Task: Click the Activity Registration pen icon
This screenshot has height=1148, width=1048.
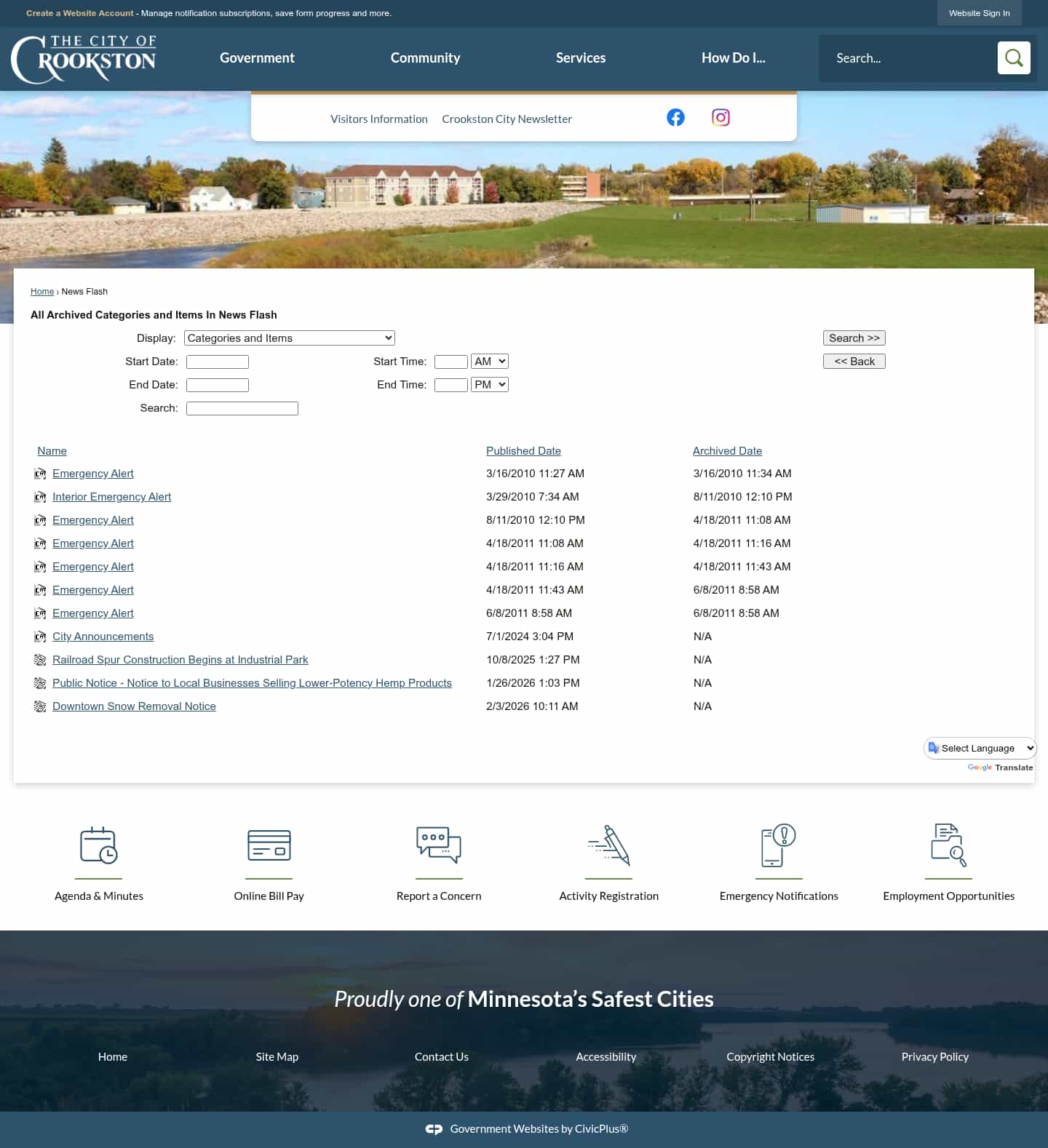Action: point(609,845)
